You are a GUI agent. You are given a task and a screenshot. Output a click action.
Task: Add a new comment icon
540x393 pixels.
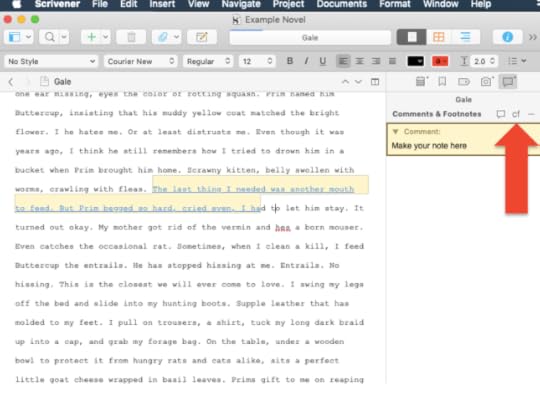(501, 114)
